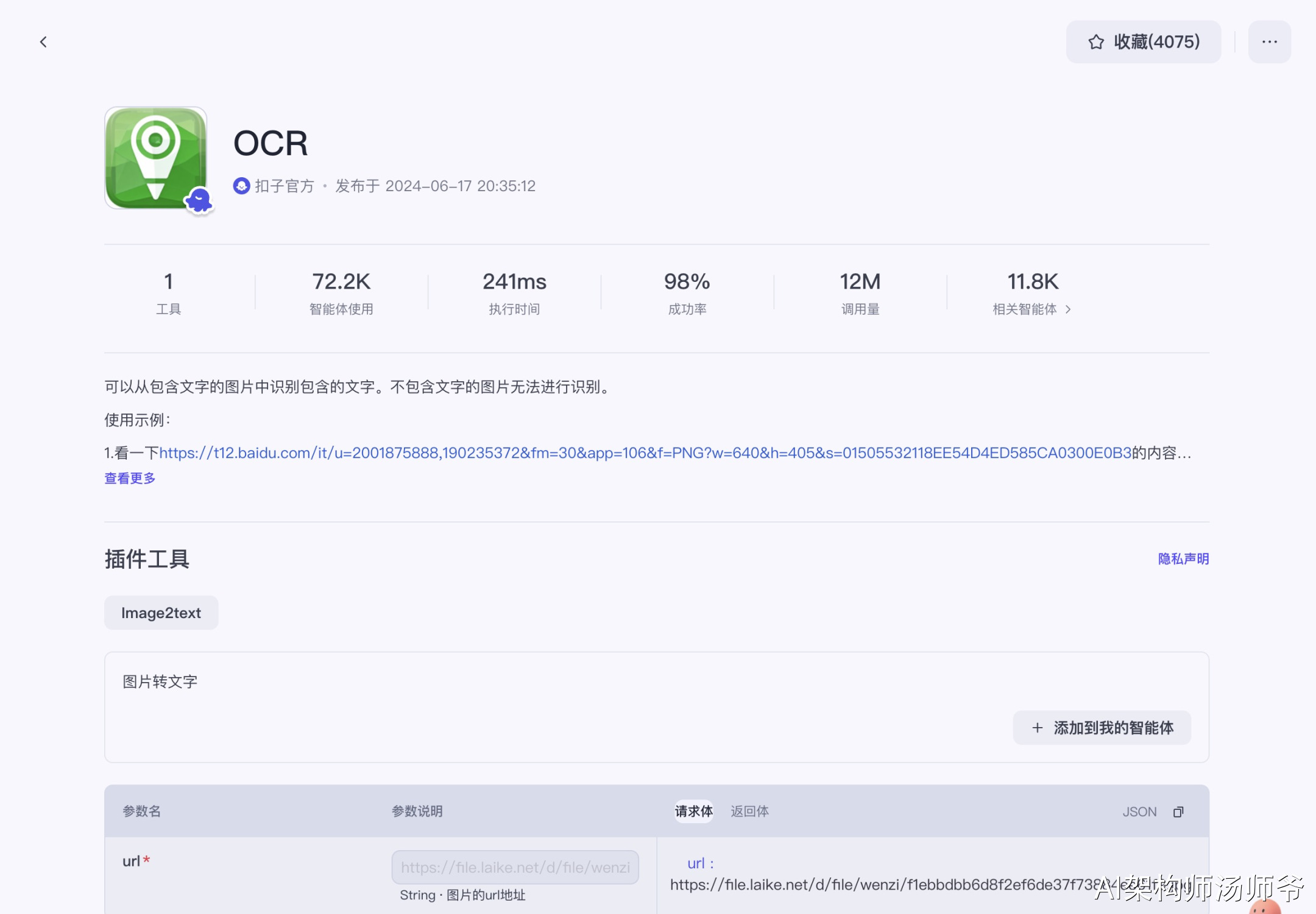Image resolution: width=1316 pixels, height=914 pixels.
Task: Expand description via 查看更多
Action: (x=130, y=479)
